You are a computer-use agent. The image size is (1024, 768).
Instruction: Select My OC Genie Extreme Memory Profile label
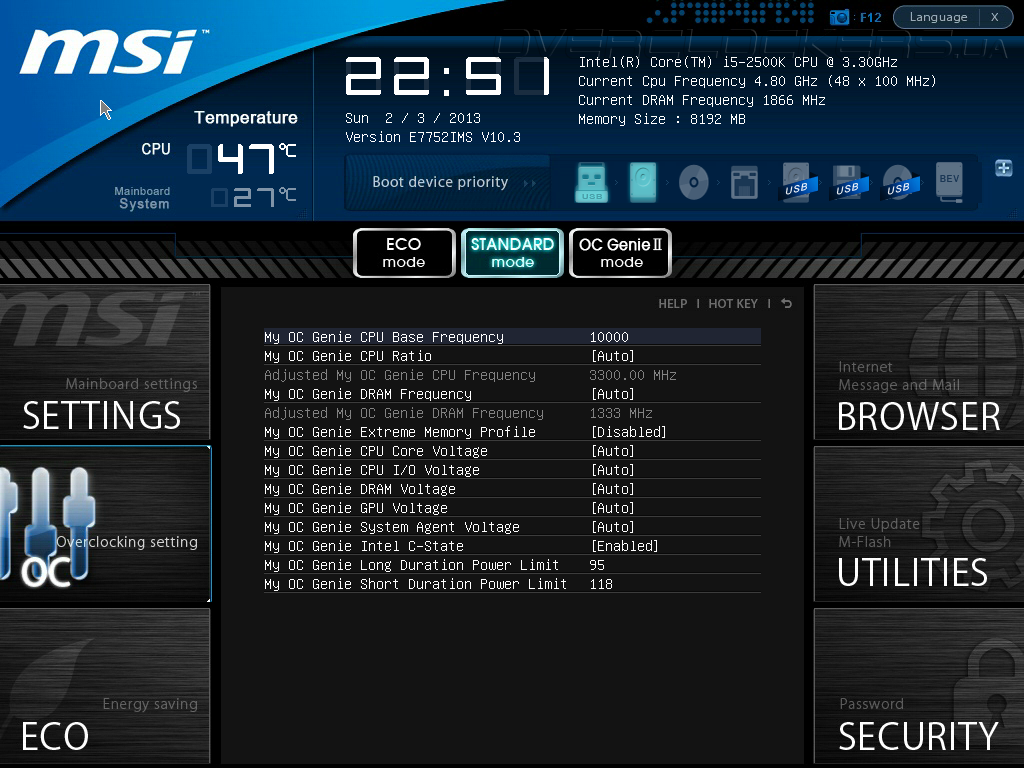point(400,432)
